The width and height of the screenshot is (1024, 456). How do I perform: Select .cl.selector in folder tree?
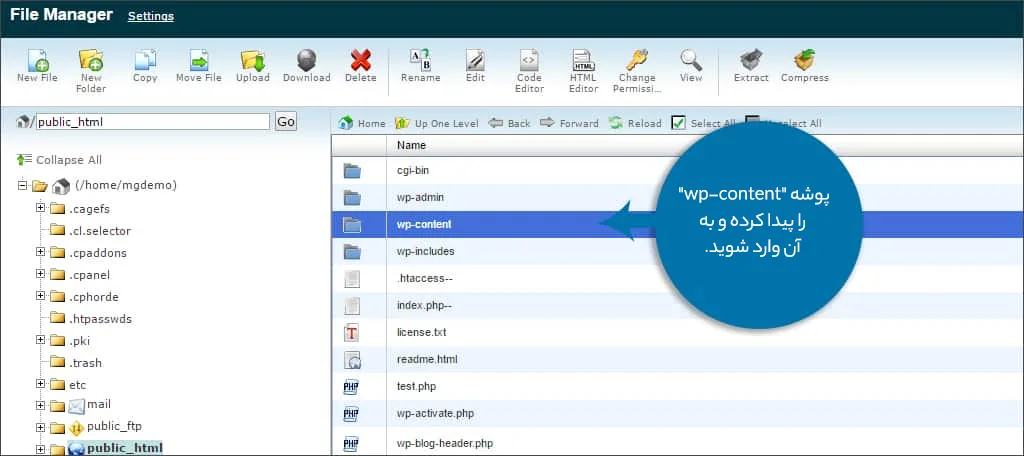(x=99, y=231)
